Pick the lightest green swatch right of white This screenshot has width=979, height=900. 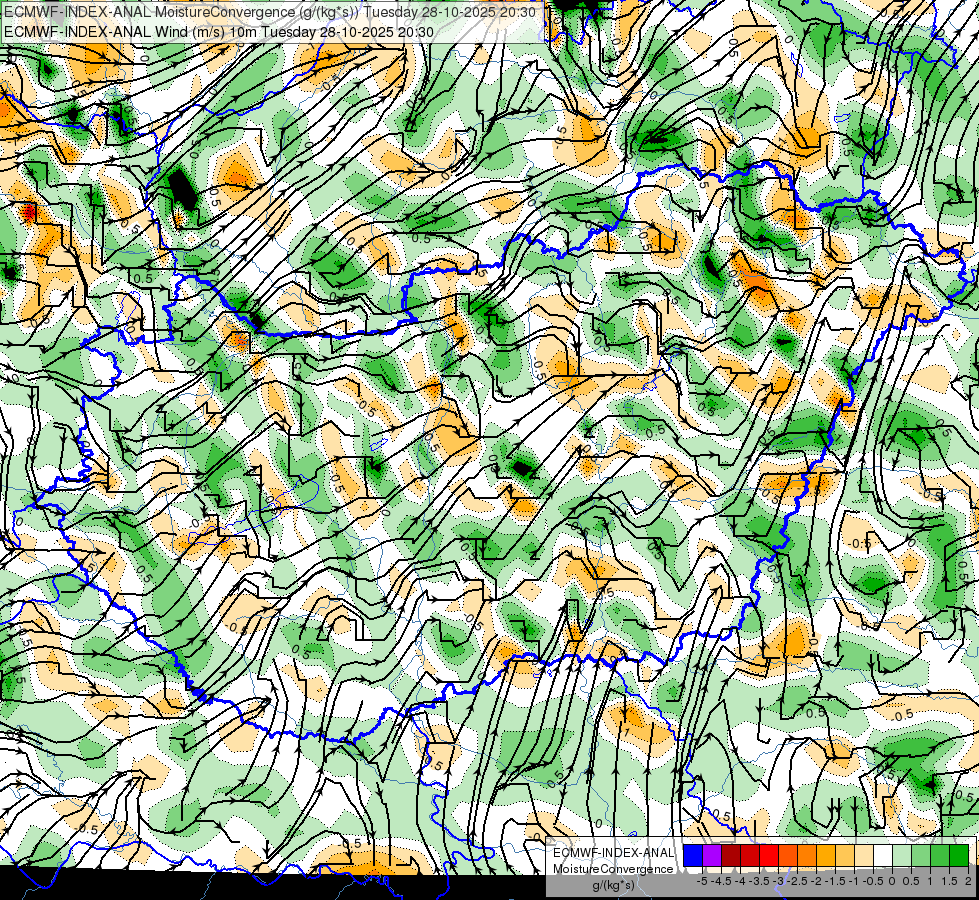pos(902,855)
